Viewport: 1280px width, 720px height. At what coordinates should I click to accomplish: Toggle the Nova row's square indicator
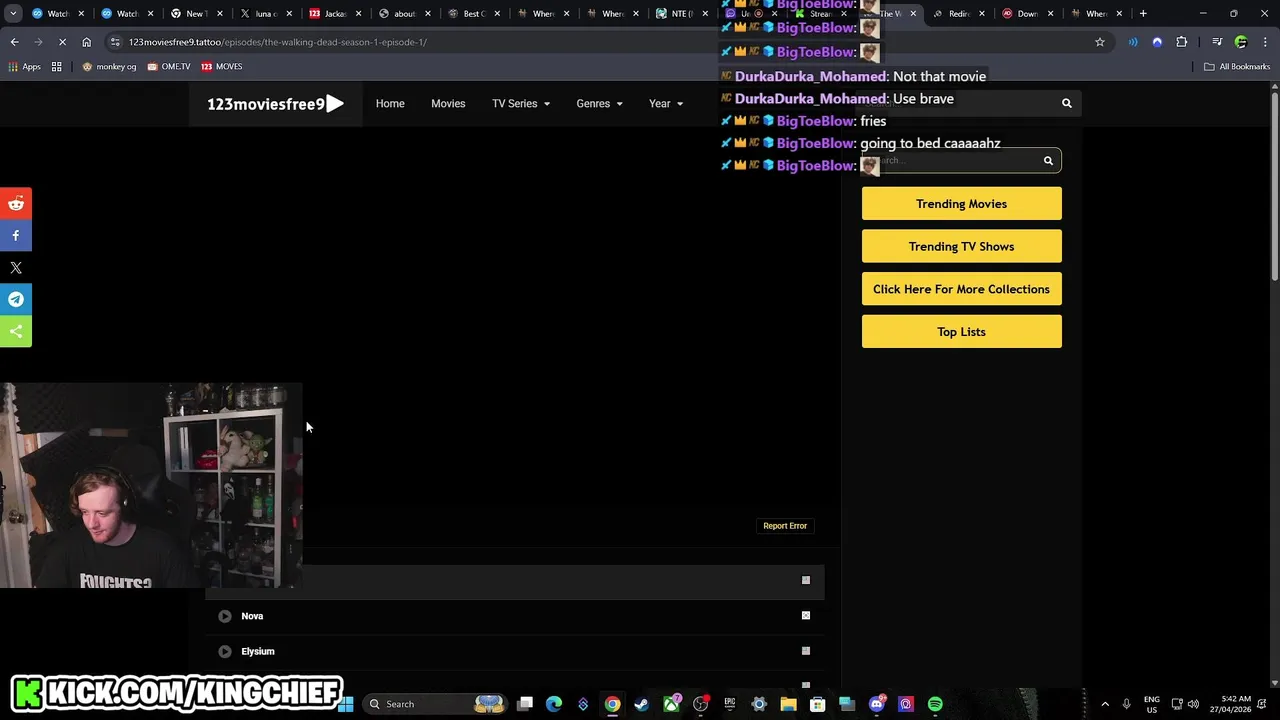[806, 615]
